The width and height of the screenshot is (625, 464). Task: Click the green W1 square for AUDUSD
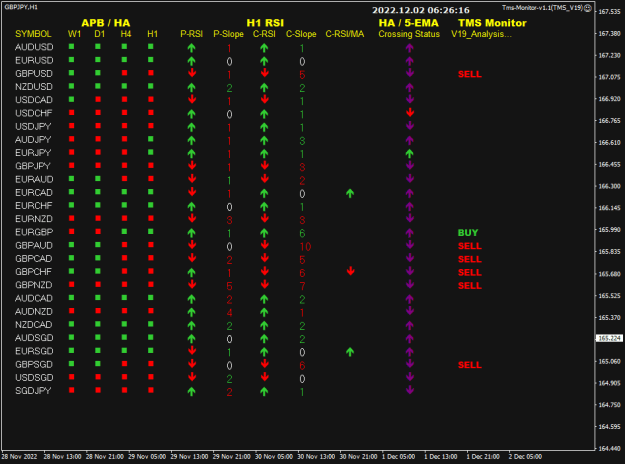point(71,47)
